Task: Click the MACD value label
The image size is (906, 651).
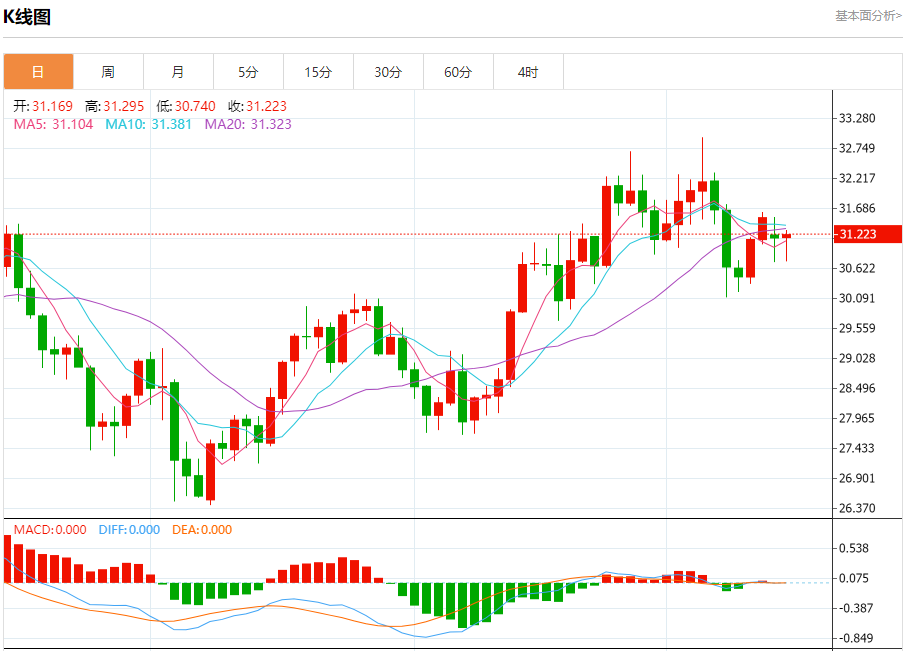Action: [x=50, y=530]
